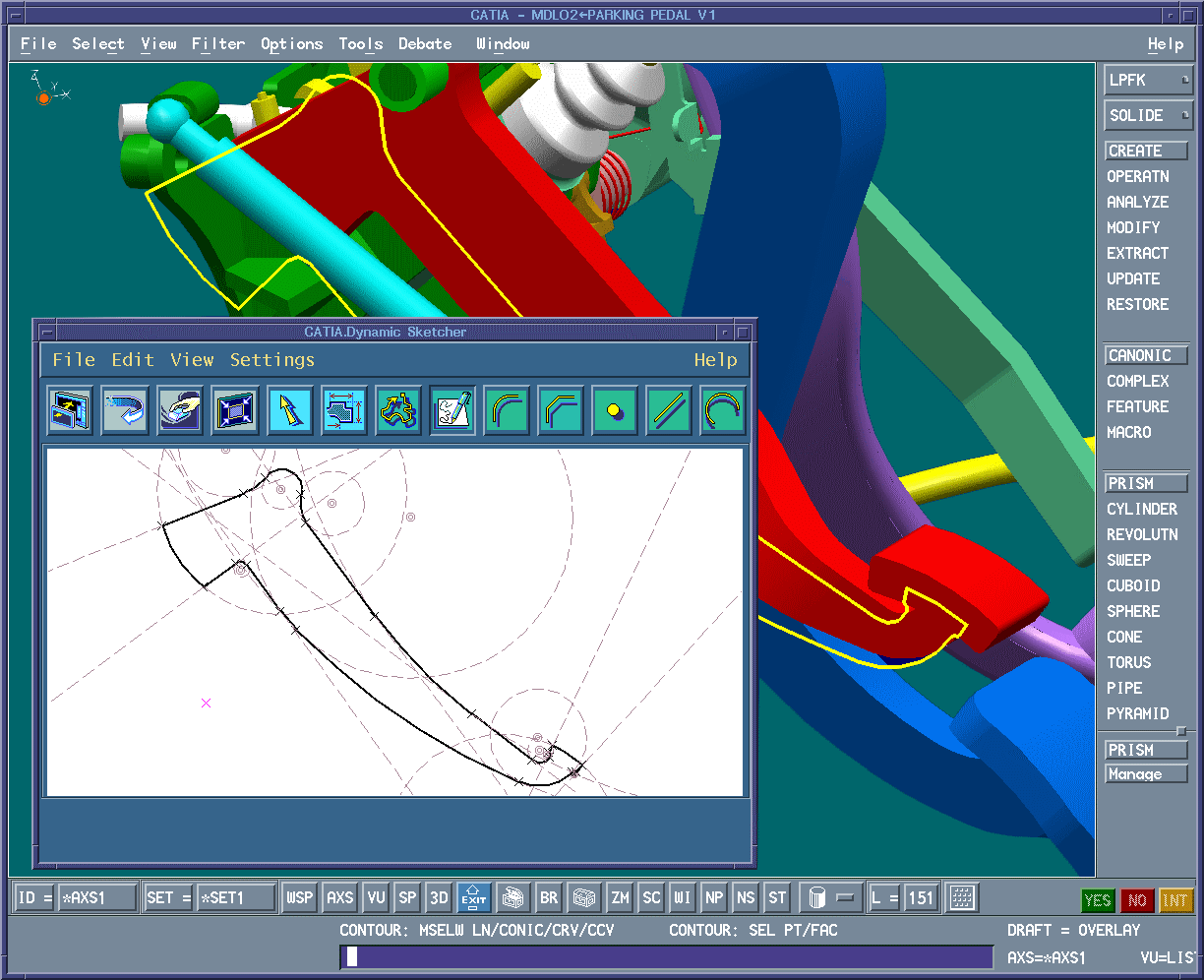Click the L = 151 value field
Image resolution: width=1204 pixels, height=980 pixels.
(920, 897)
